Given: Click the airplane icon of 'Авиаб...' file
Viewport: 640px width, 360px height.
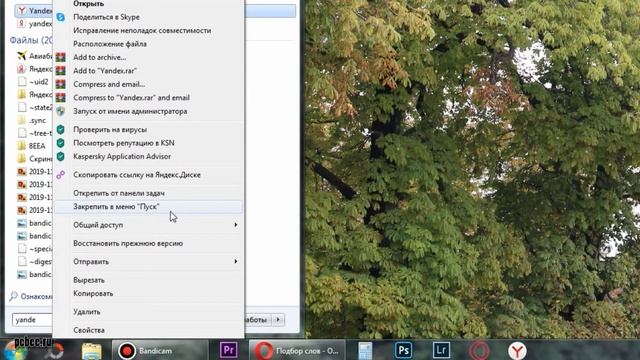Looking at the screenshot, I should pyautogui.click(x=22, y=56).
